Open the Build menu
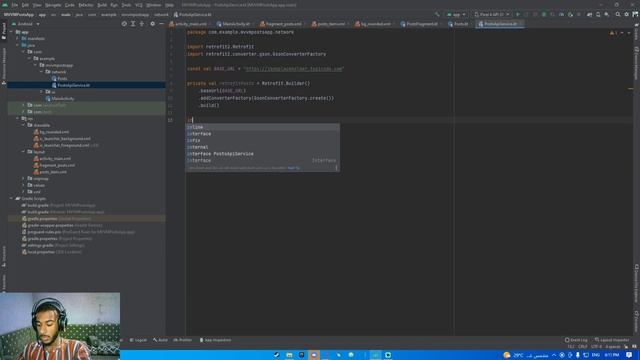Viewport: 640px width, 360px height. tap(102, 5)
